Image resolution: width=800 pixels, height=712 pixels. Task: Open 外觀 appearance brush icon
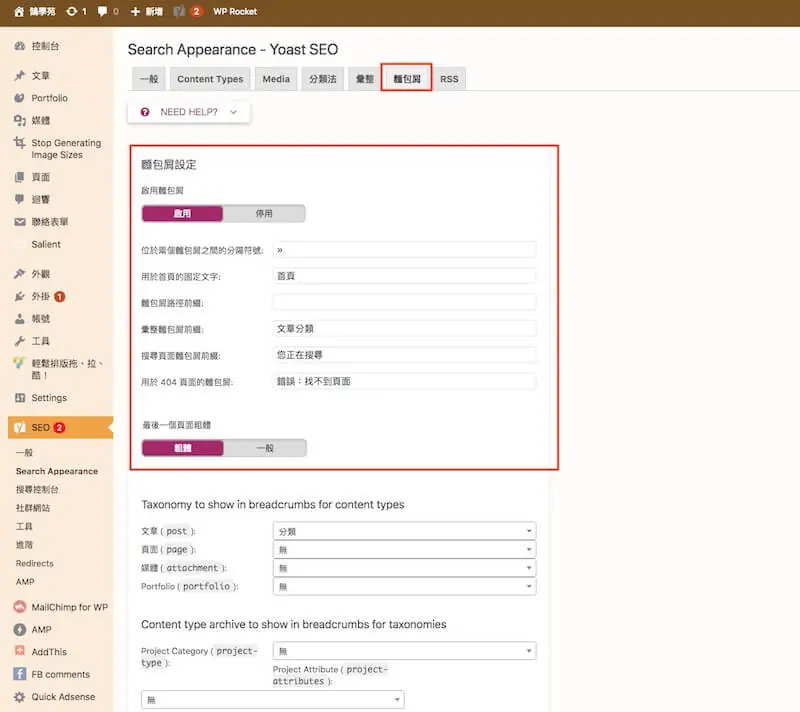[x=19, y=274]
